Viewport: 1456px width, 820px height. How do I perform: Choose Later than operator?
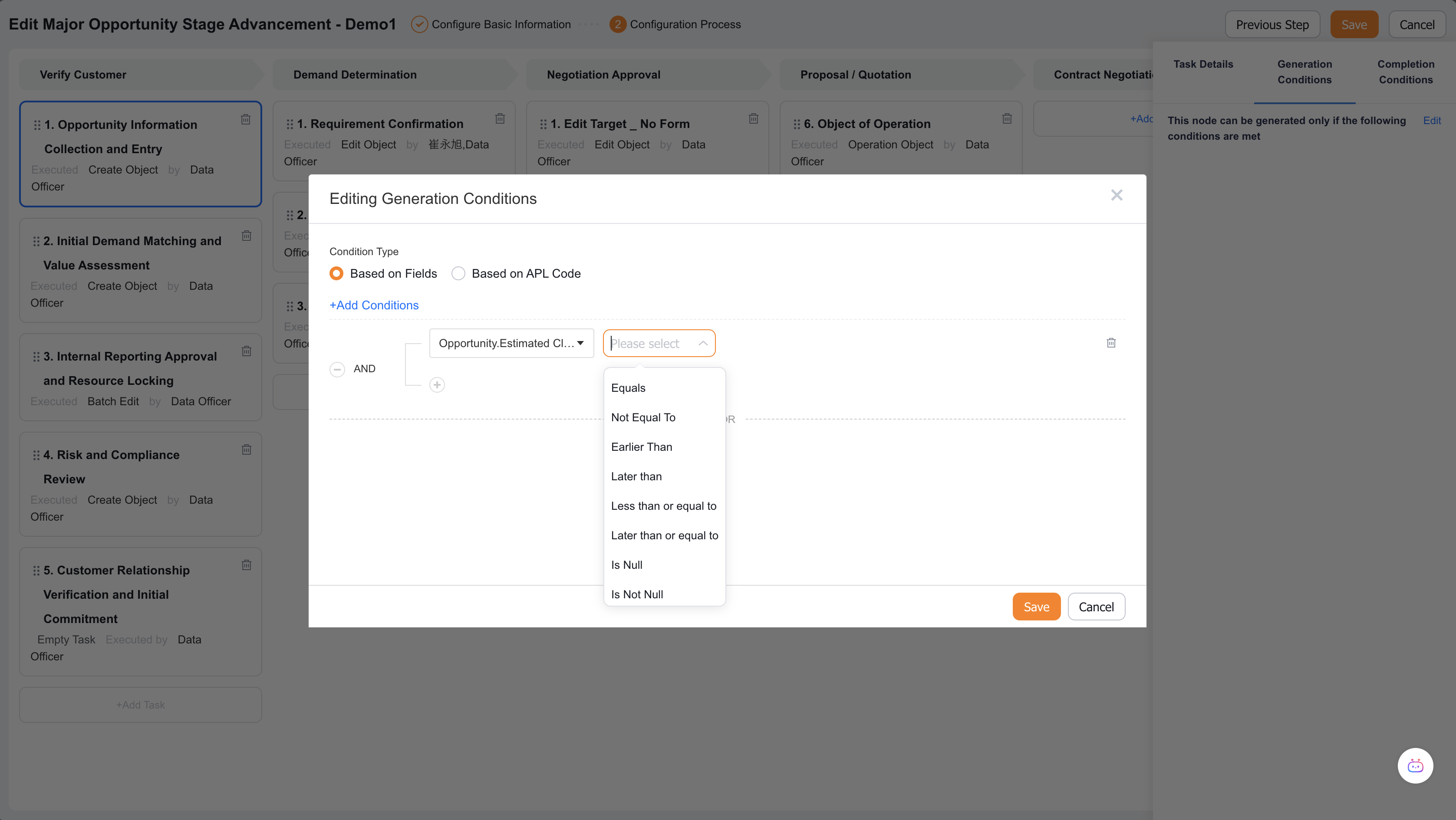[665, 477]
